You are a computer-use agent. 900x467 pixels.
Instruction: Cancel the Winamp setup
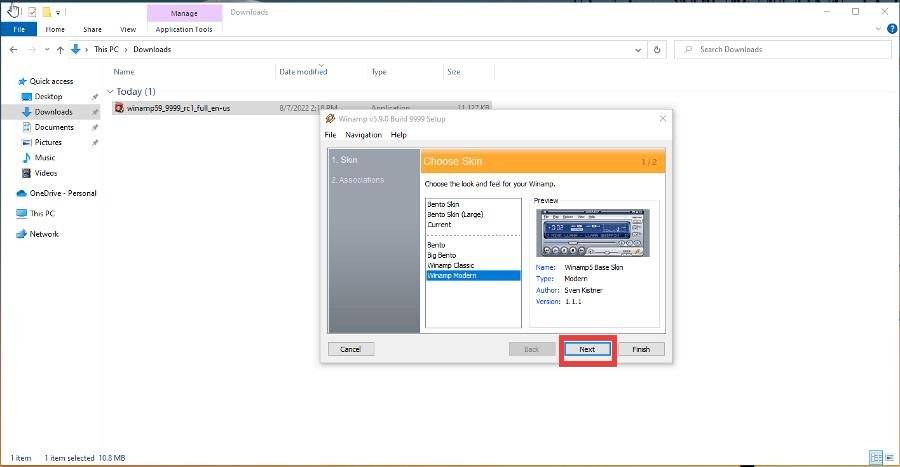tap(351, 349)
